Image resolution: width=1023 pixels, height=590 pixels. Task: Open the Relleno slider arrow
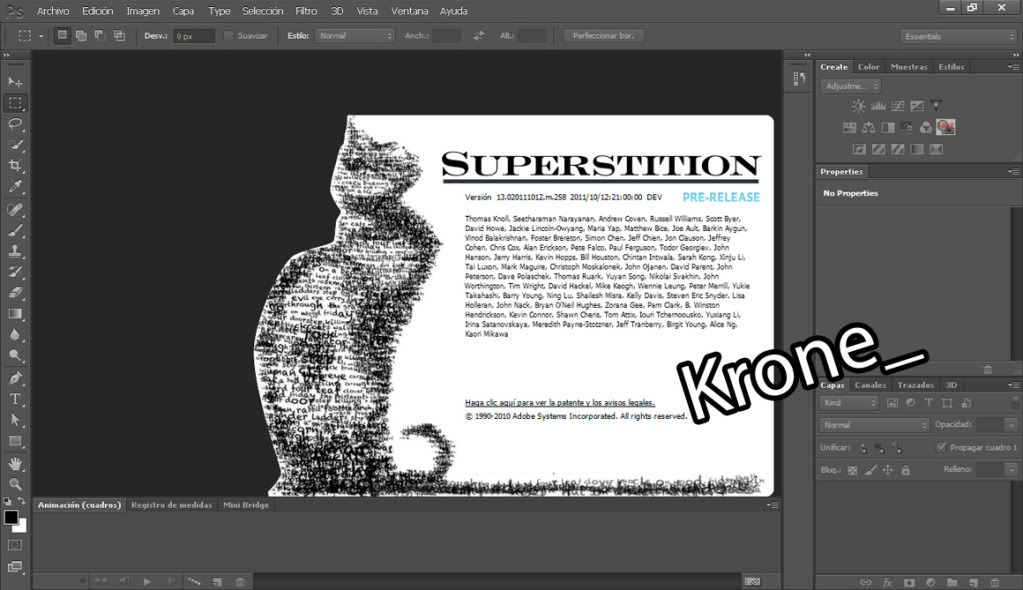point(1011,469)
